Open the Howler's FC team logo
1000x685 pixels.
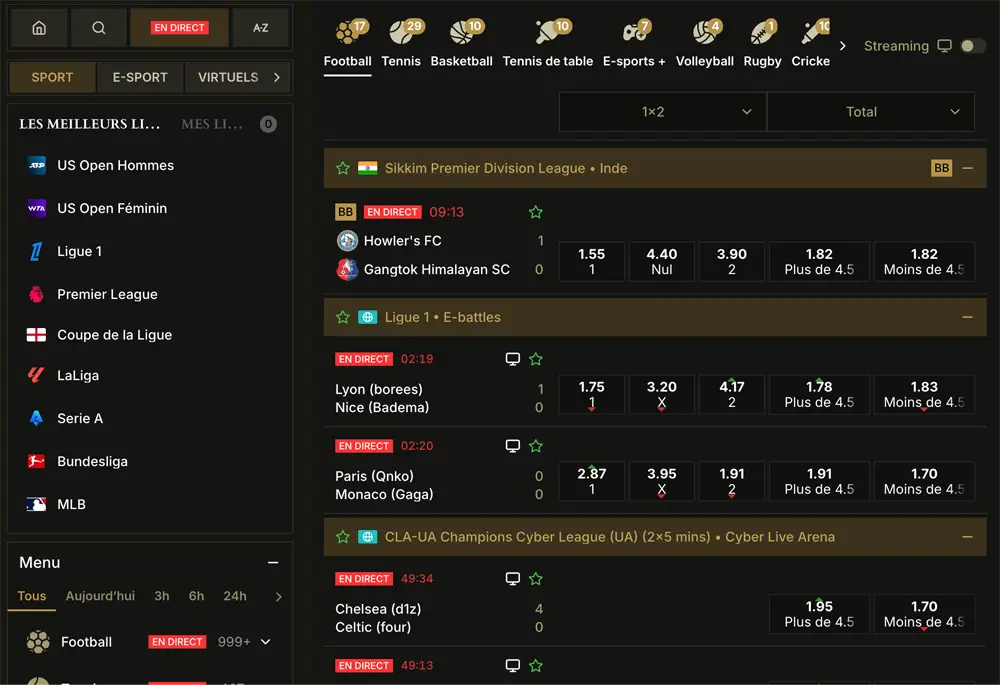(x=347, y=240)
